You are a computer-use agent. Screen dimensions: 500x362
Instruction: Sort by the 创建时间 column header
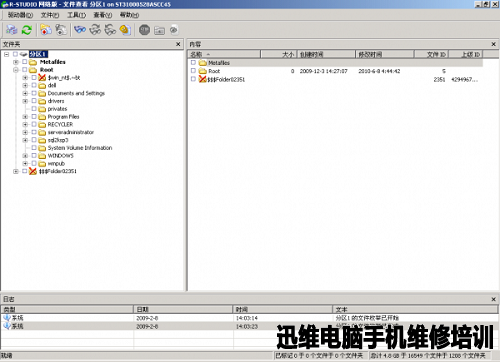(326, 54)
